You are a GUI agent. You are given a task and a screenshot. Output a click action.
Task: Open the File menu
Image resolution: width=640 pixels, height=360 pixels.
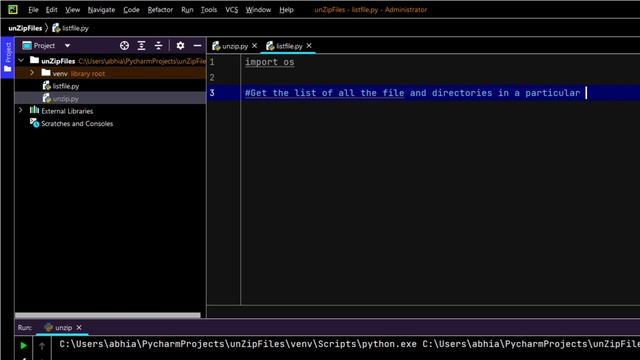click(33, 10)
